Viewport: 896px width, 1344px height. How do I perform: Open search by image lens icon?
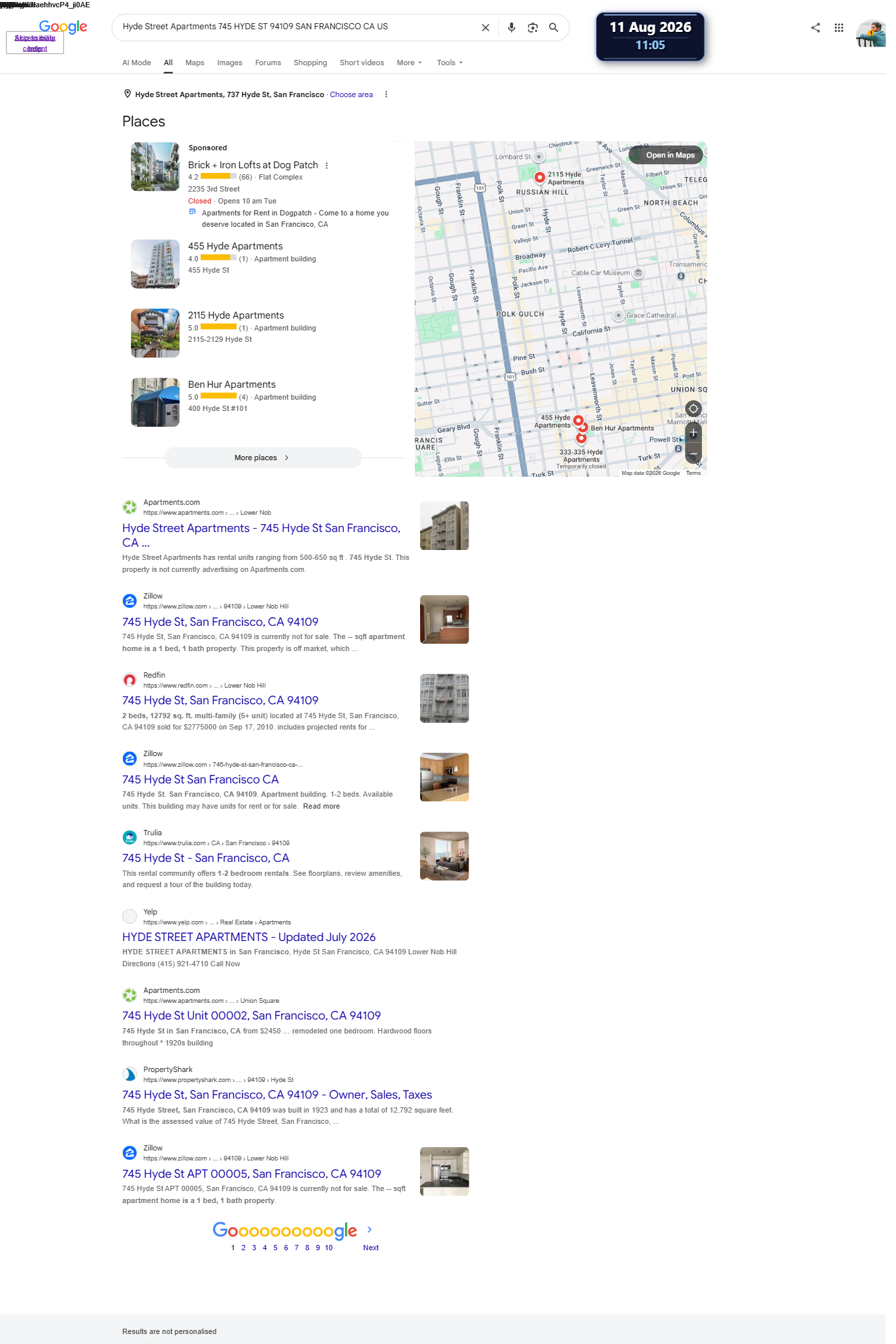coord(532,27)
